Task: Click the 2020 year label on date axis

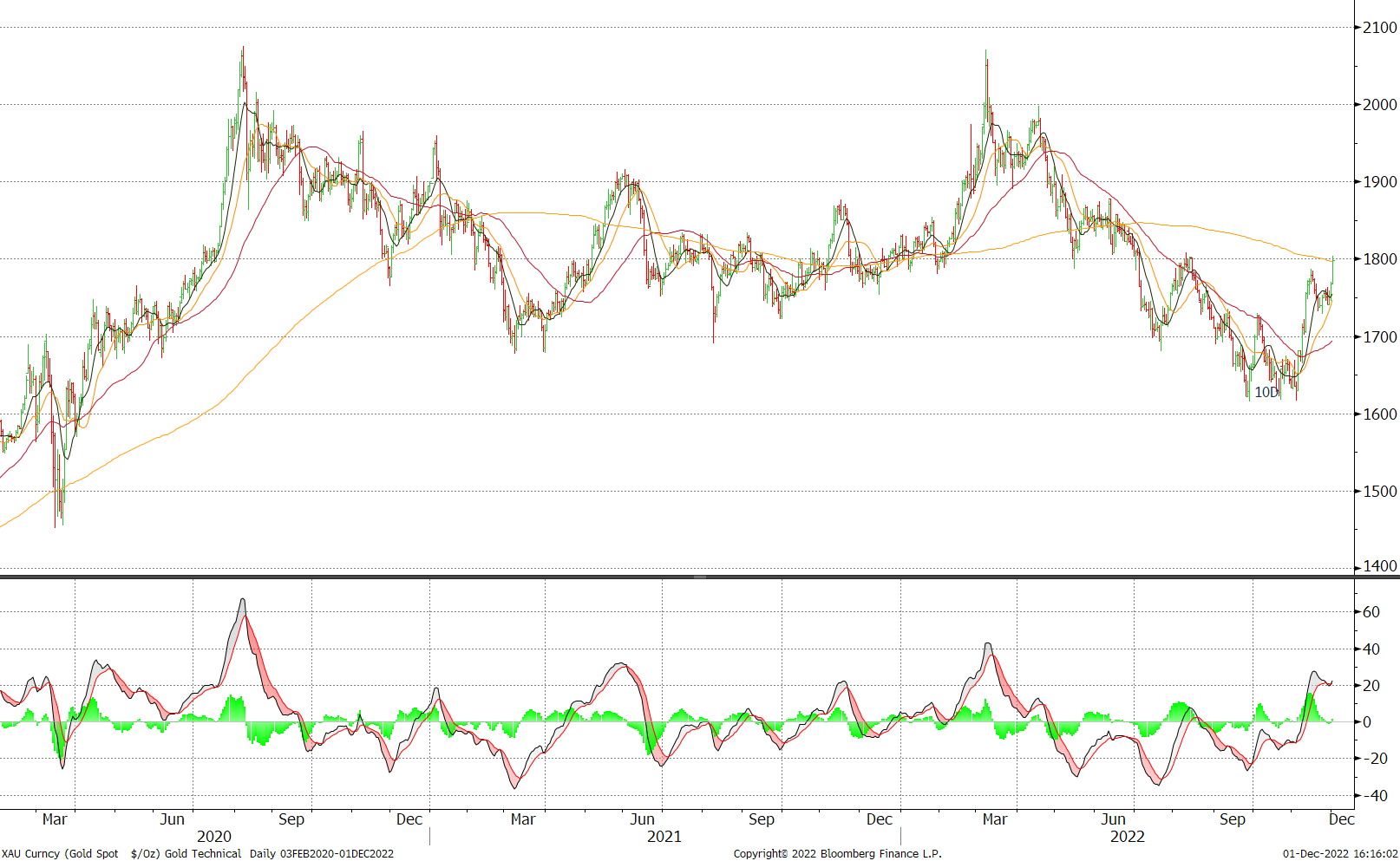Action: click(214, 837)
